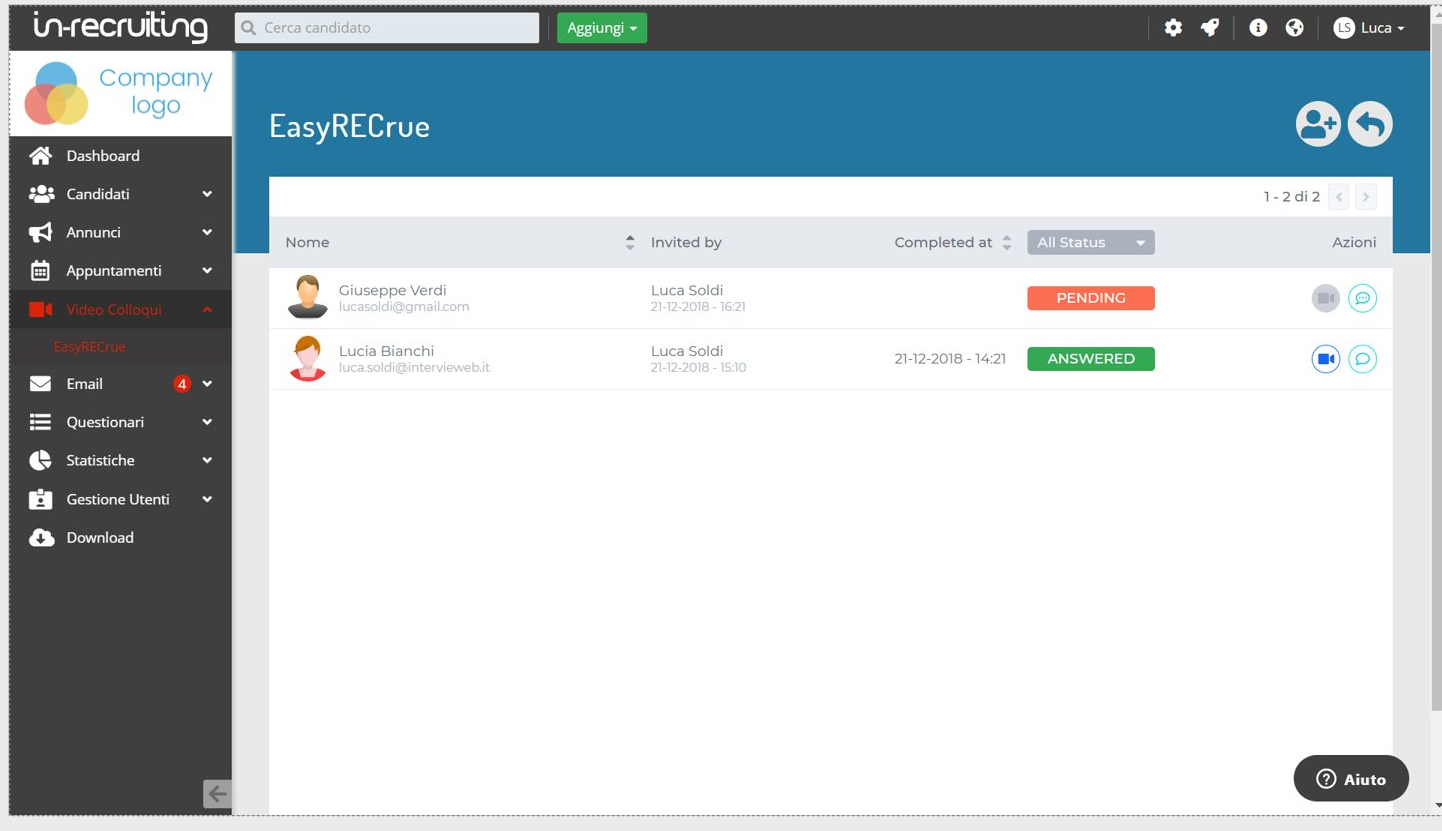Click email luca.soldi@intervieweb.it
Image resolution: width=1442 pixels, height=831 pixels.
414,368
